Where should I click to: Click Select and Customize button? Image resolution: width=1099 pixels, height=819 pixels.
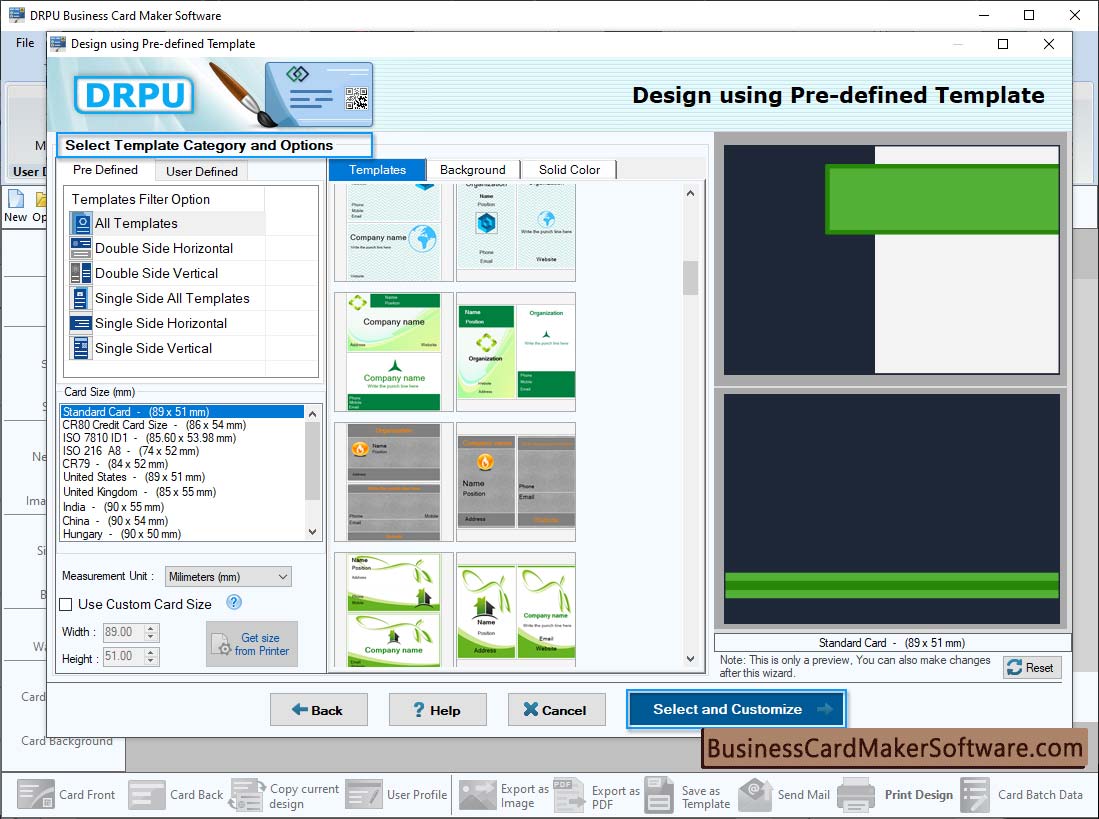pyautogui.click(x=737, y=709)
